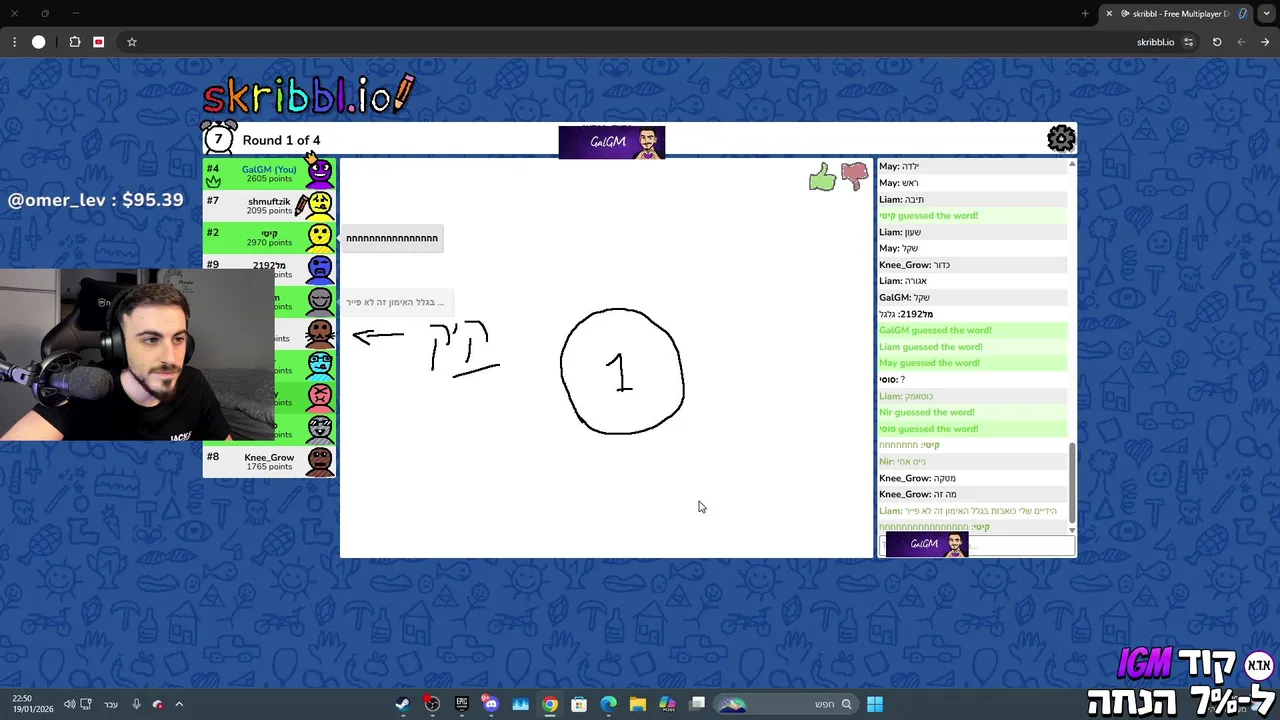
Task: Click the "Round 1 of 4" label
Action: click(281, 140)
